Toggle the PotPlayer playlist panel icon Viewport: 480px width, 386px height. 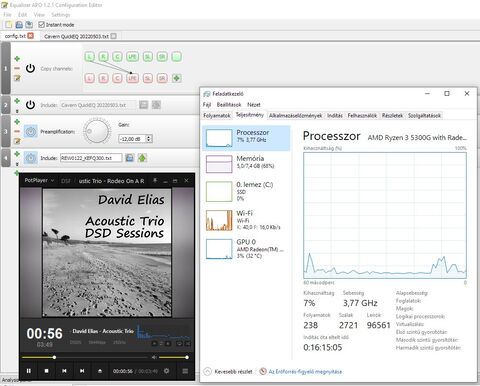(185, 371)
